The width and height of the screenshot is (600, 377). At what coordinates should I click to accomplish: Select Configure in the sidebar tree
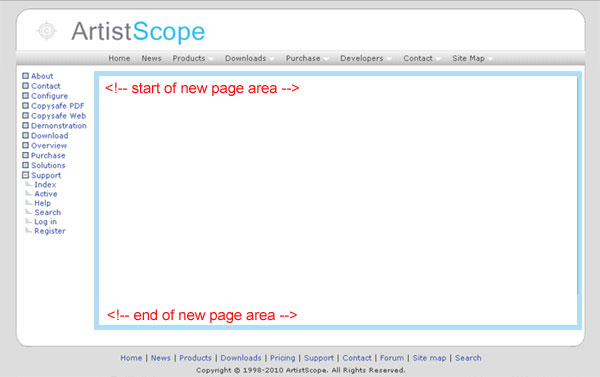pos(49,96)
